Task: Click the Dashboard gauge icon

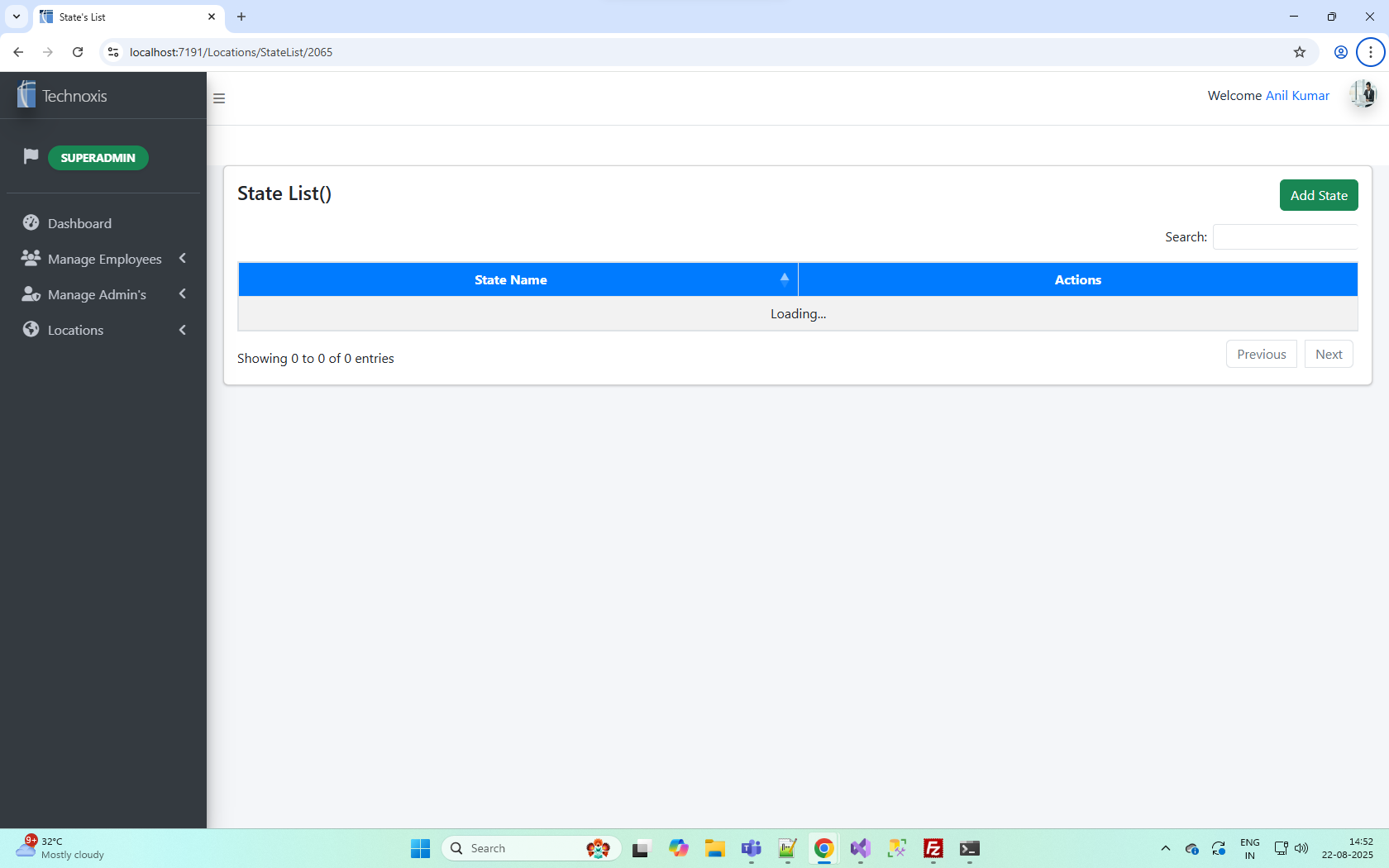Action: tap(31, 223)
